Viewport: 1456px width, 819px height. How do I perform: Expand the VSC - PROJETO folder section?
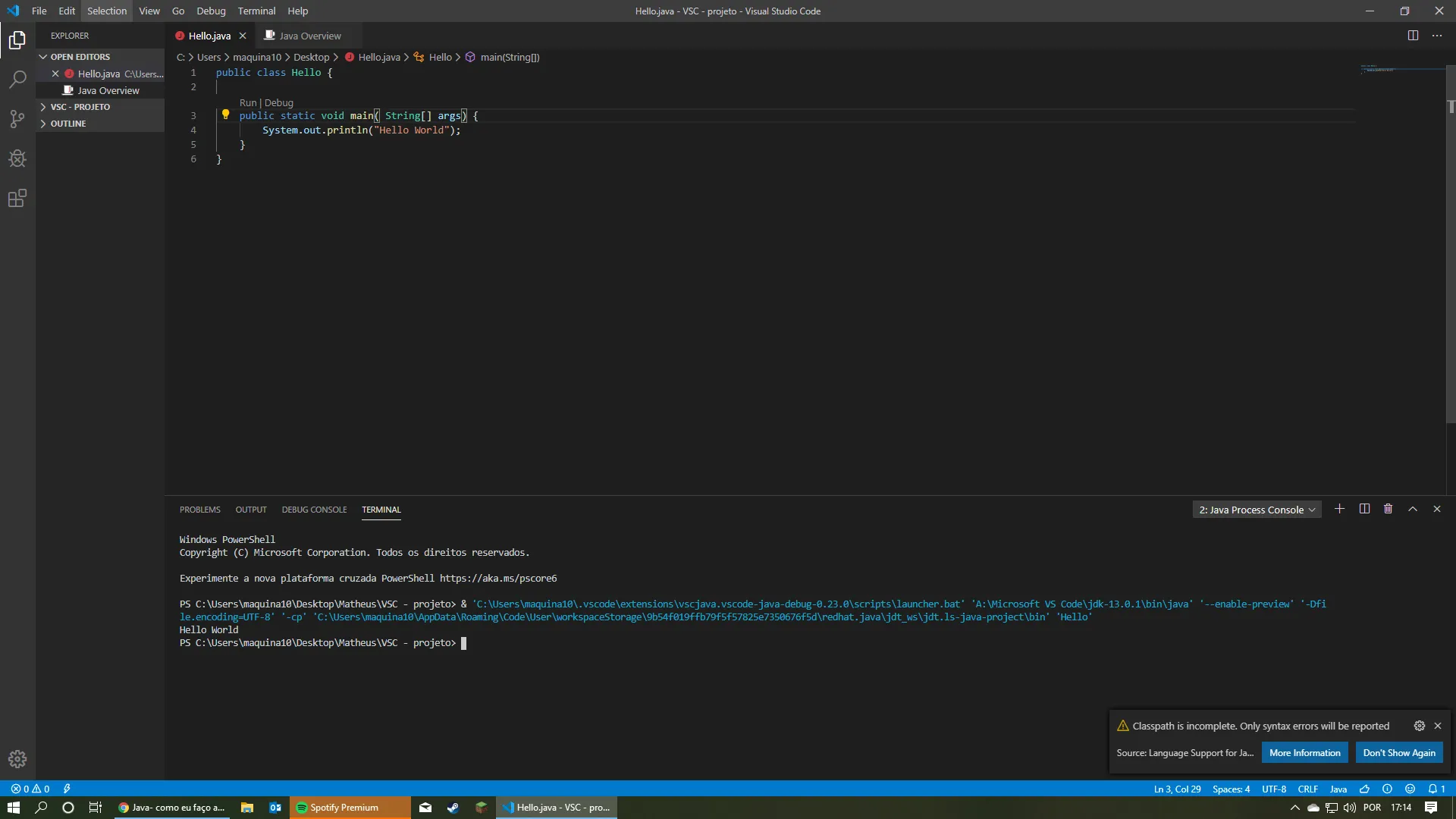pyautogui.click(x=80, y=107)
